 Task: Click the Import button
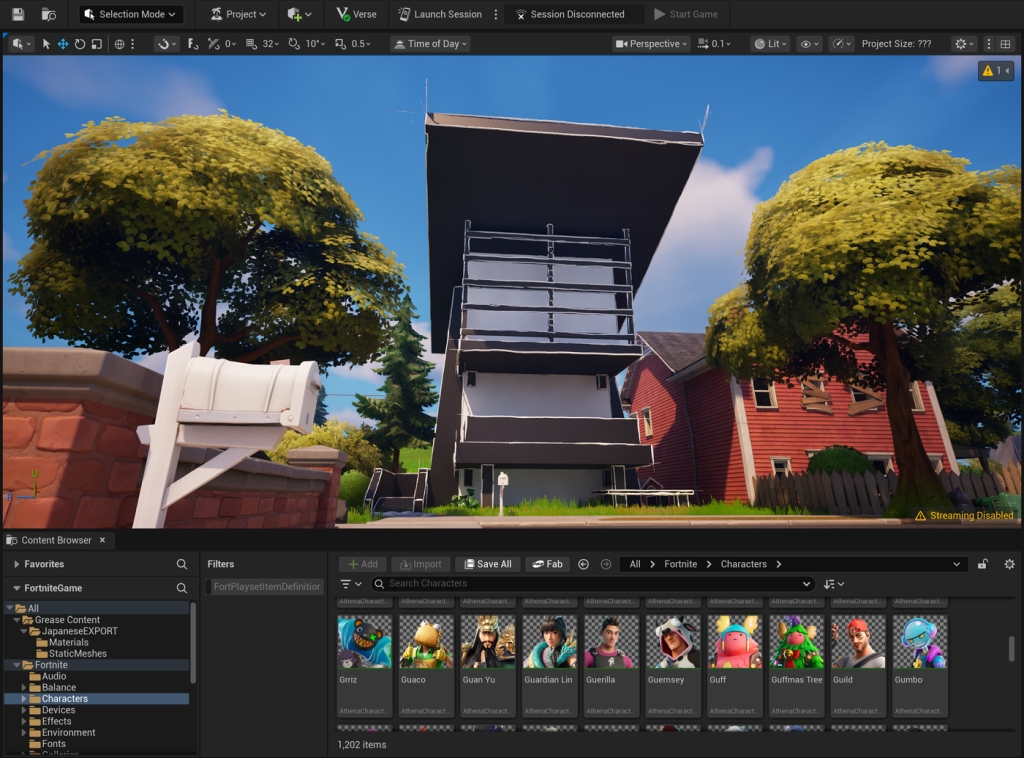tap(421, 564)
